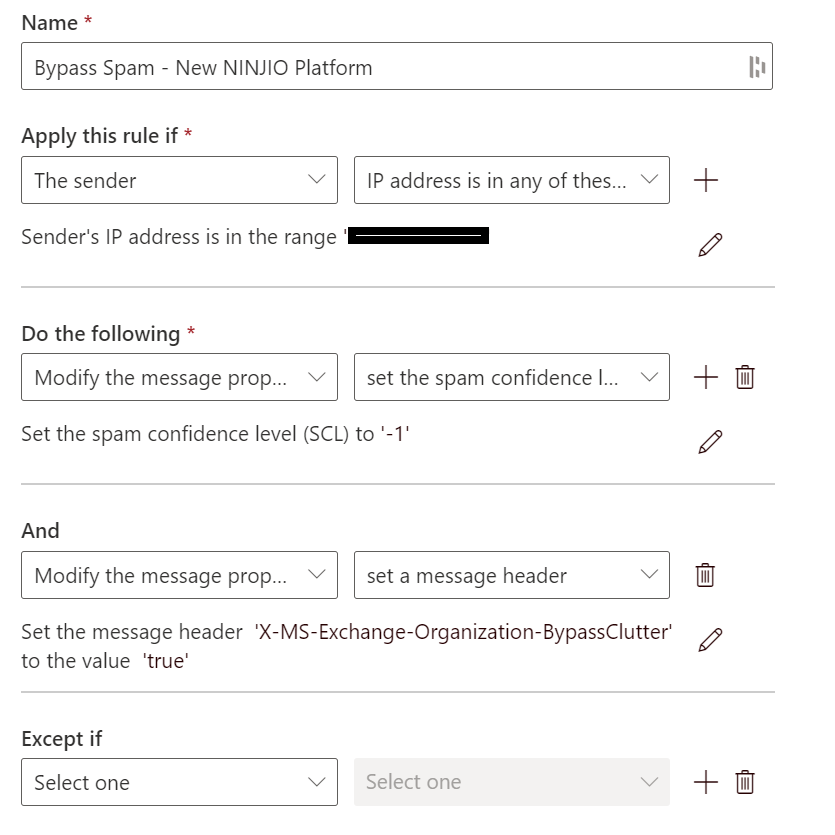Add another action using plus icon
835x835 pixels.
pyautogui.click(x=706, y=378)
